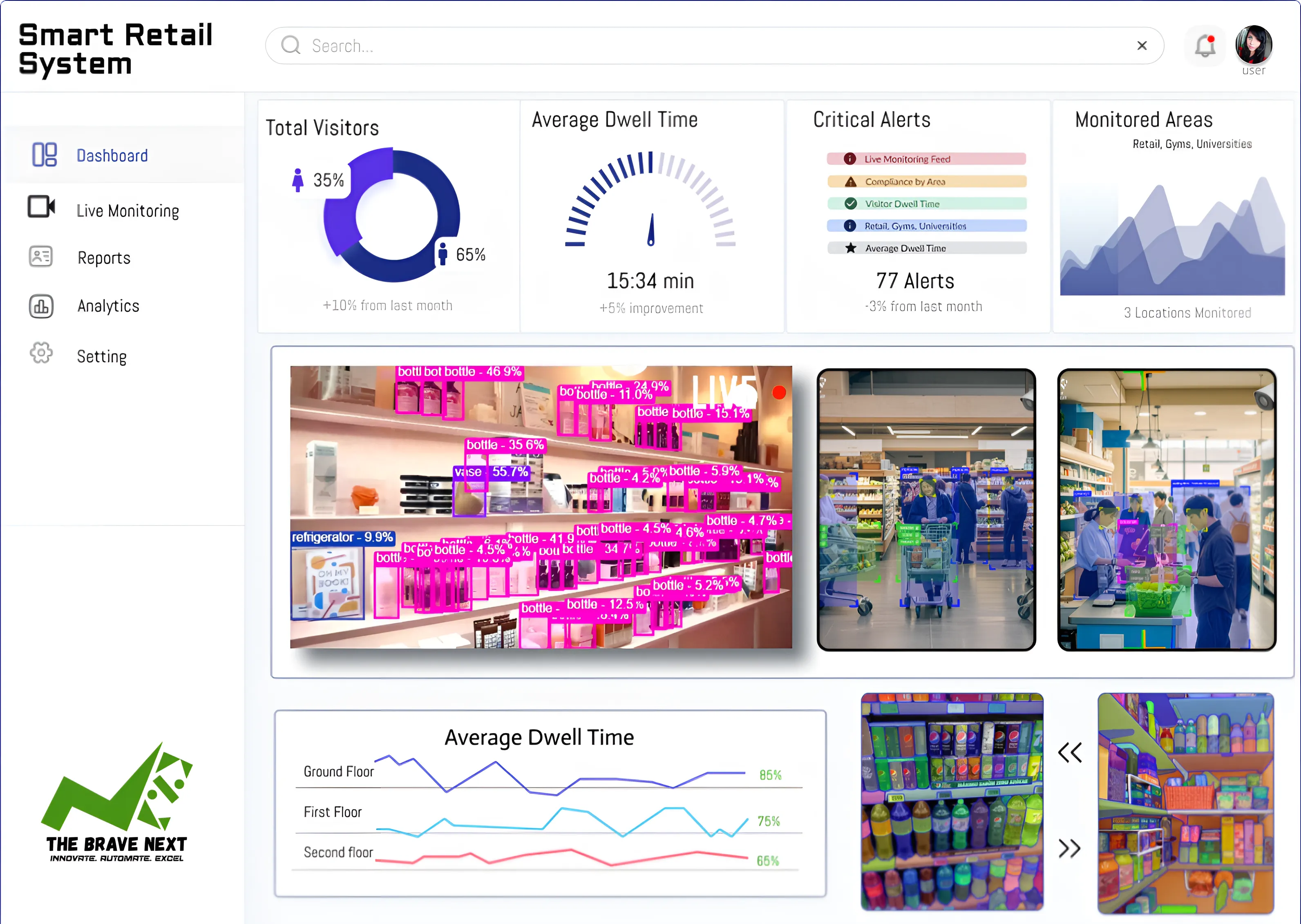
Task: Open the checkout counter camera feed
Action: pyautogui.click(x=1167, y=510)
